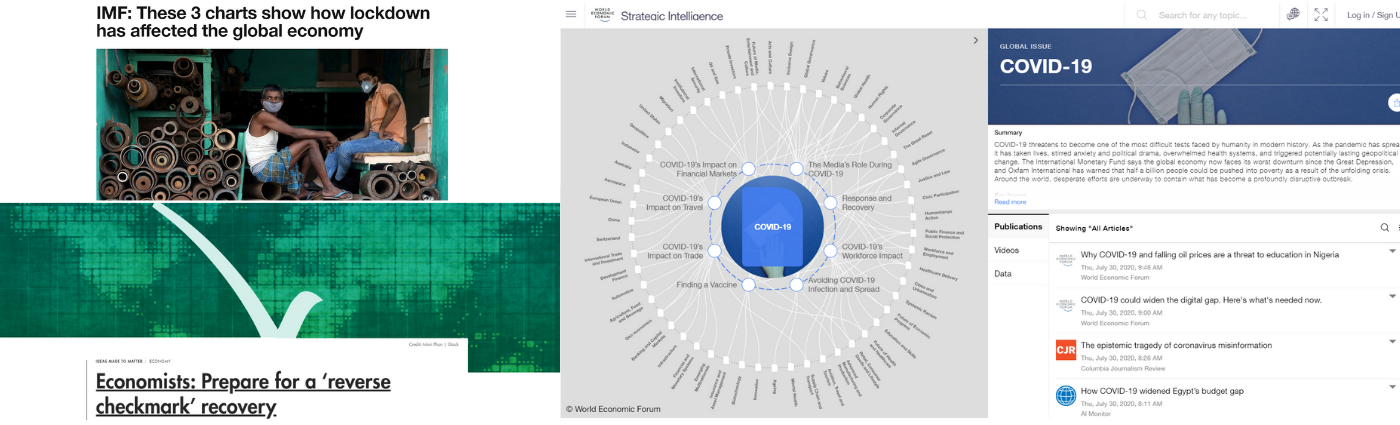Click the Al Monitor globe source icon
Screen dimensions: 1400x425
(1066, 395)
